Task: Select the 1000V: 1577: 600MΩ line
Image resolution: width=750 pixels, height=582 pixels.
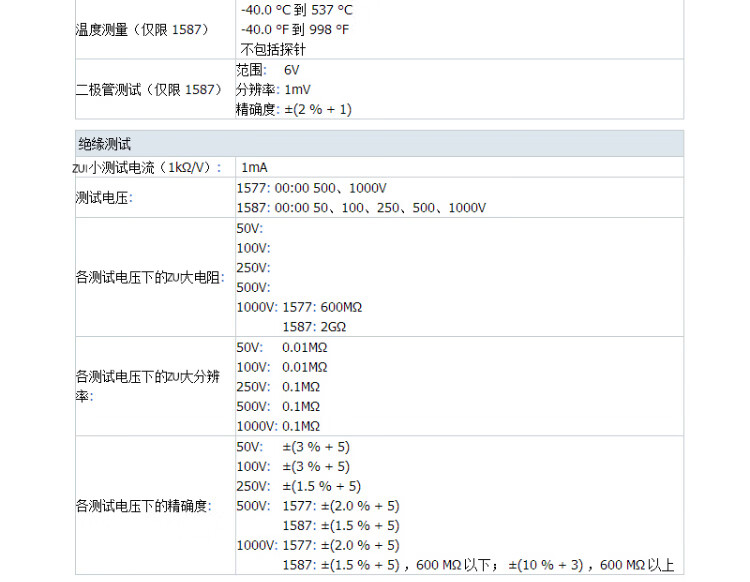Action: pos(299,307)
